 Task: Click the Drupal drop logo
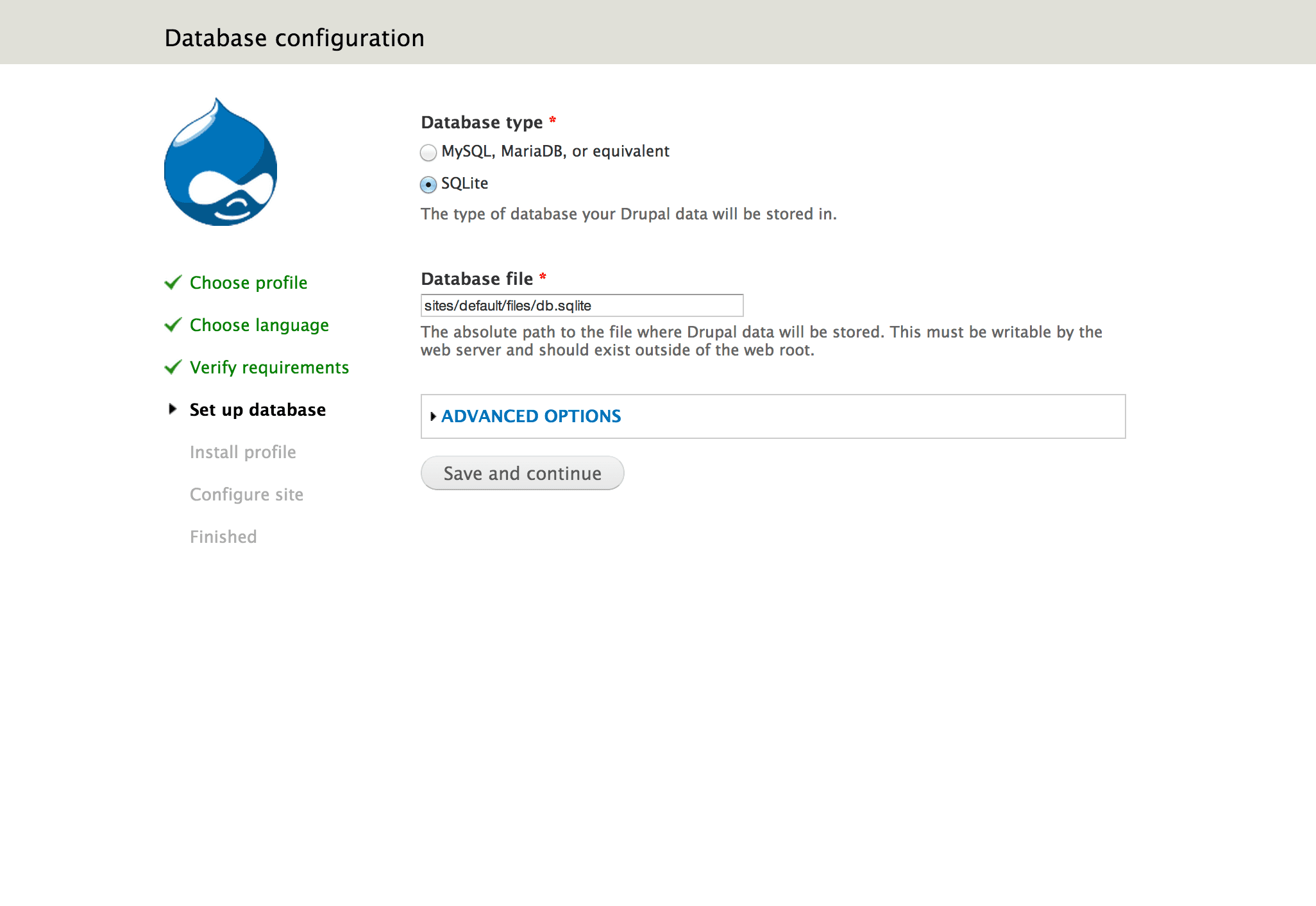221,162
